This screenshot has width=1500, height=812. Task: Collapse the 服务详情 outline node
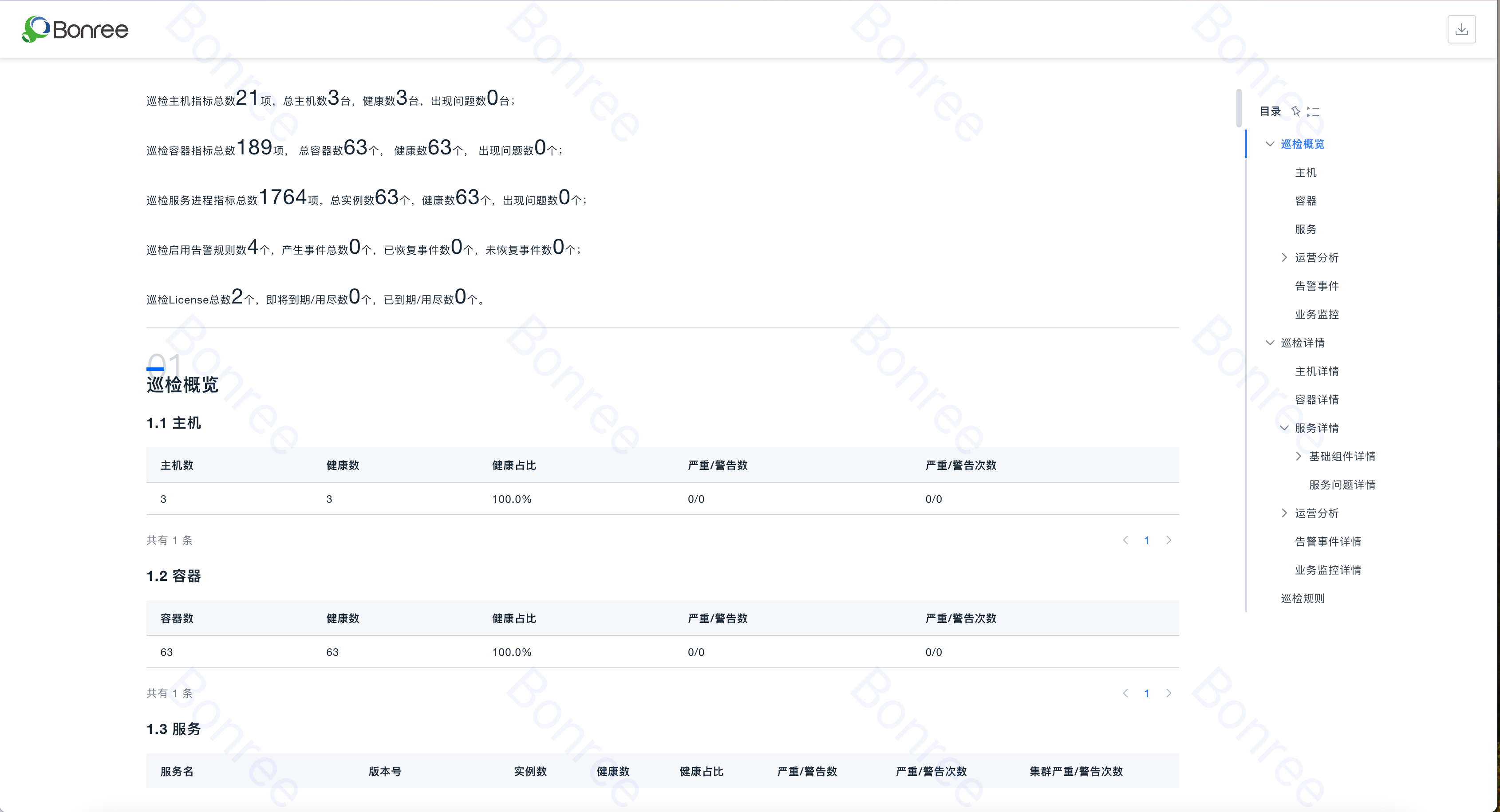pos(1284,428)
